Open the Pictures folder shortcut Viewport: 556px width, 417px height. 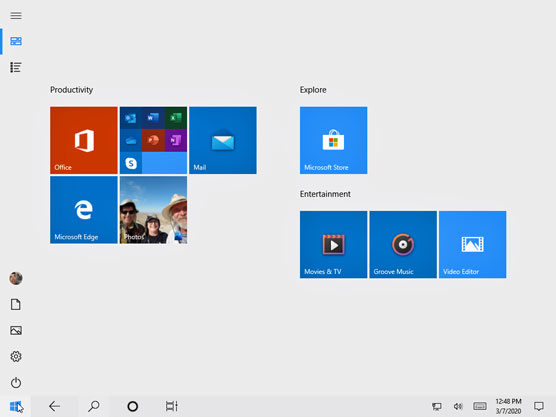coord(16,330)
